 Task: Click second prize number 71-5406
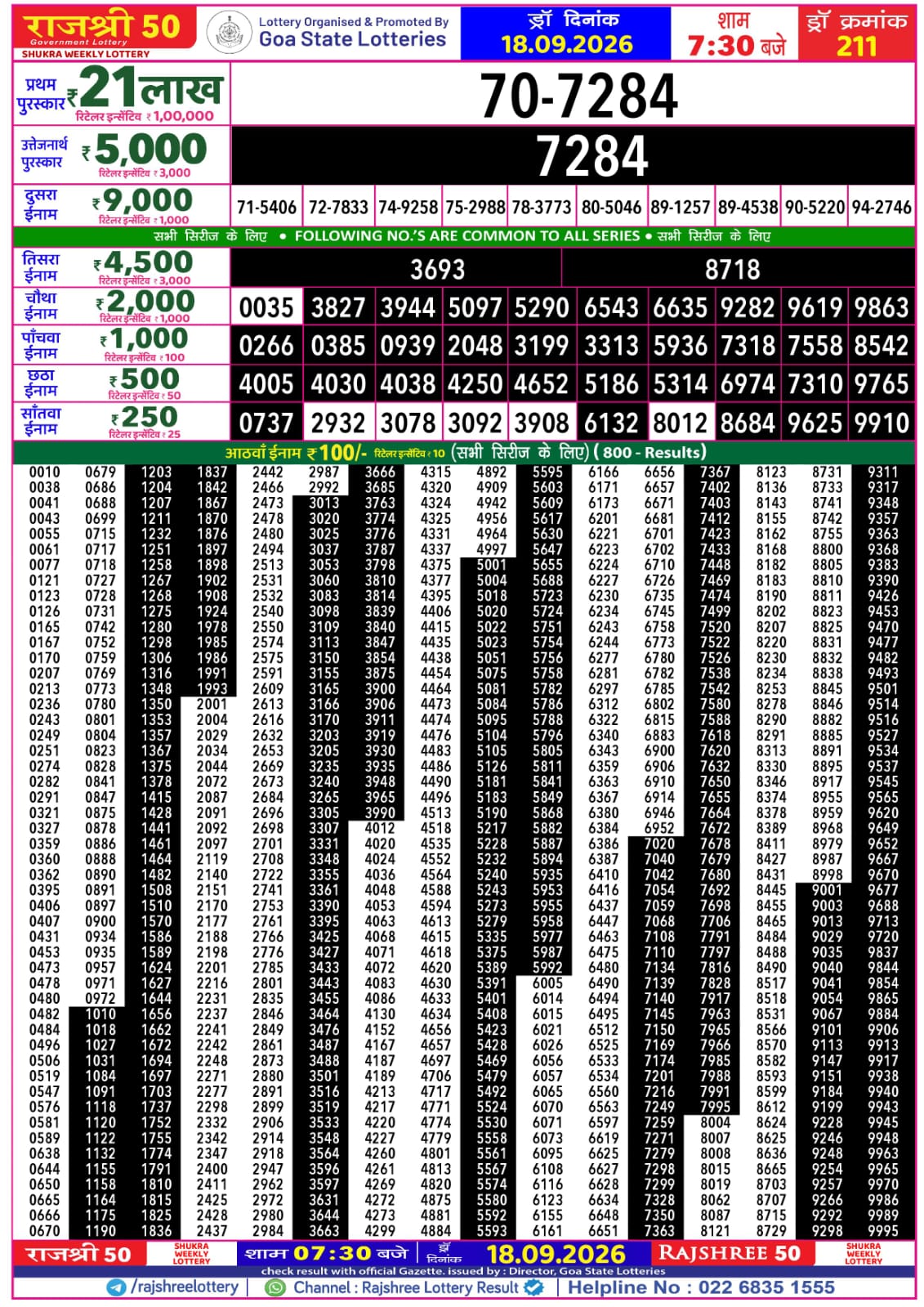coord(266,208)
